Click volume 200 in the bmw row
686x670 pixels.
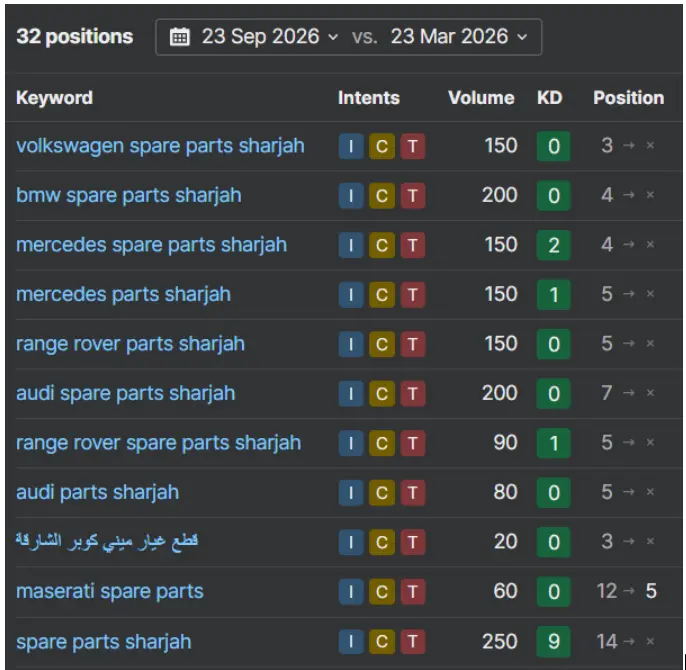[500, 195]
